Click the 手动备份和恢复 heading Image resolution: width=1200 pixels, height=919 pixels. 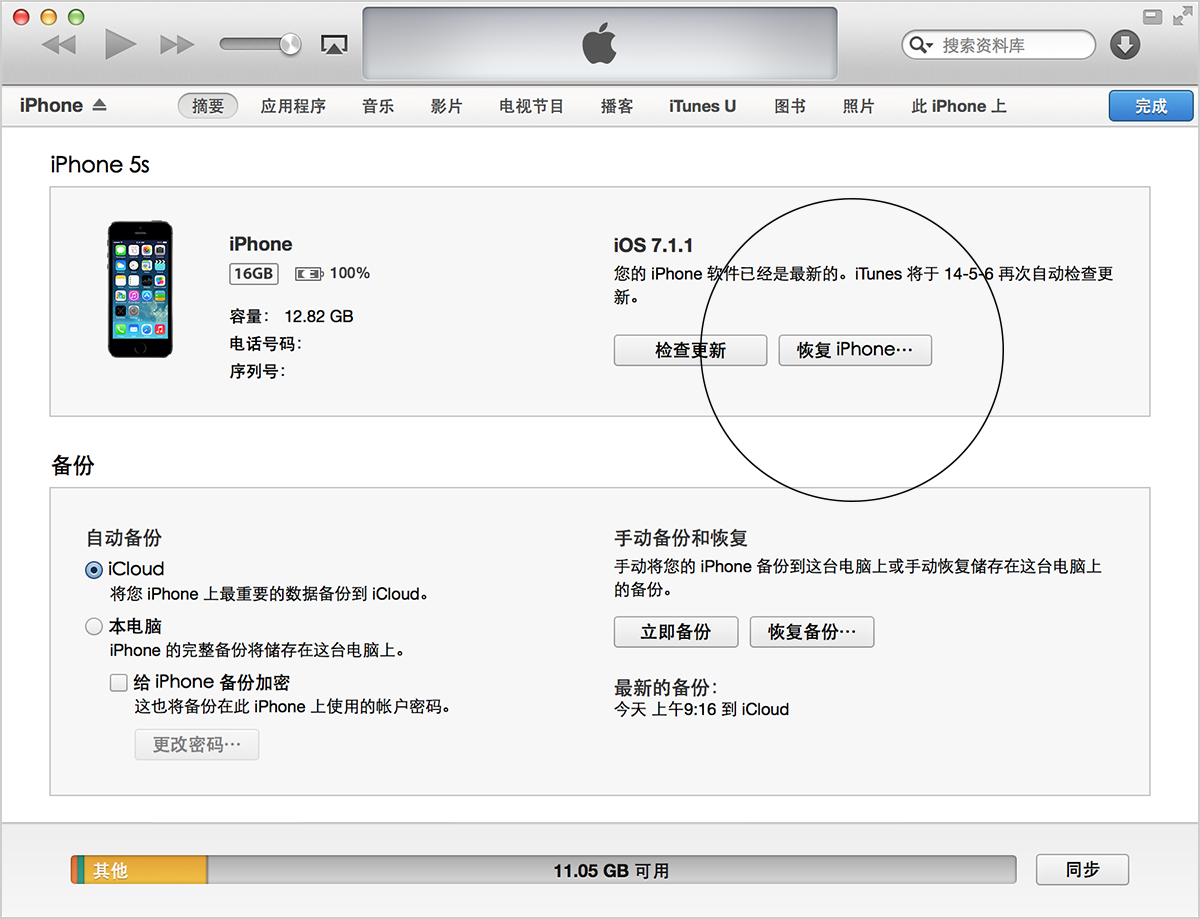(680, 538)
